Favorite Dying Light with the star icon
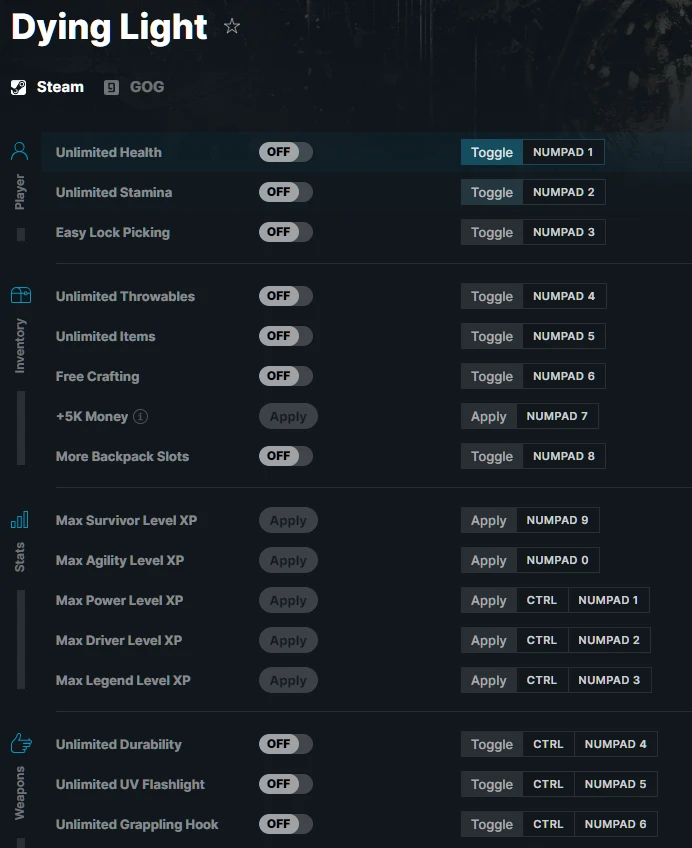 point(232,25)
